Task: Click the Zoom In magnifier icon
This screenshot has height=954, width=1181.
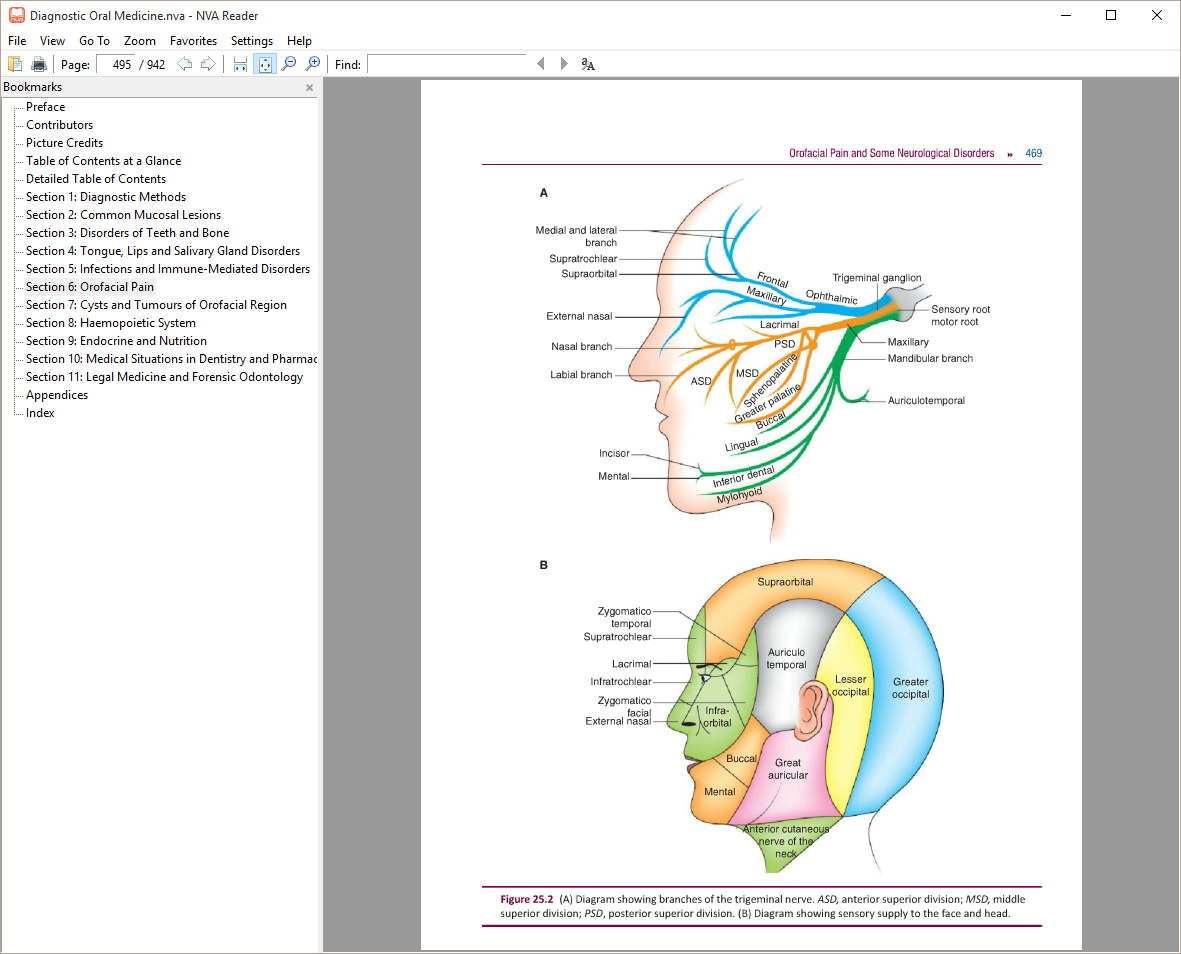Action: point(313,64)
